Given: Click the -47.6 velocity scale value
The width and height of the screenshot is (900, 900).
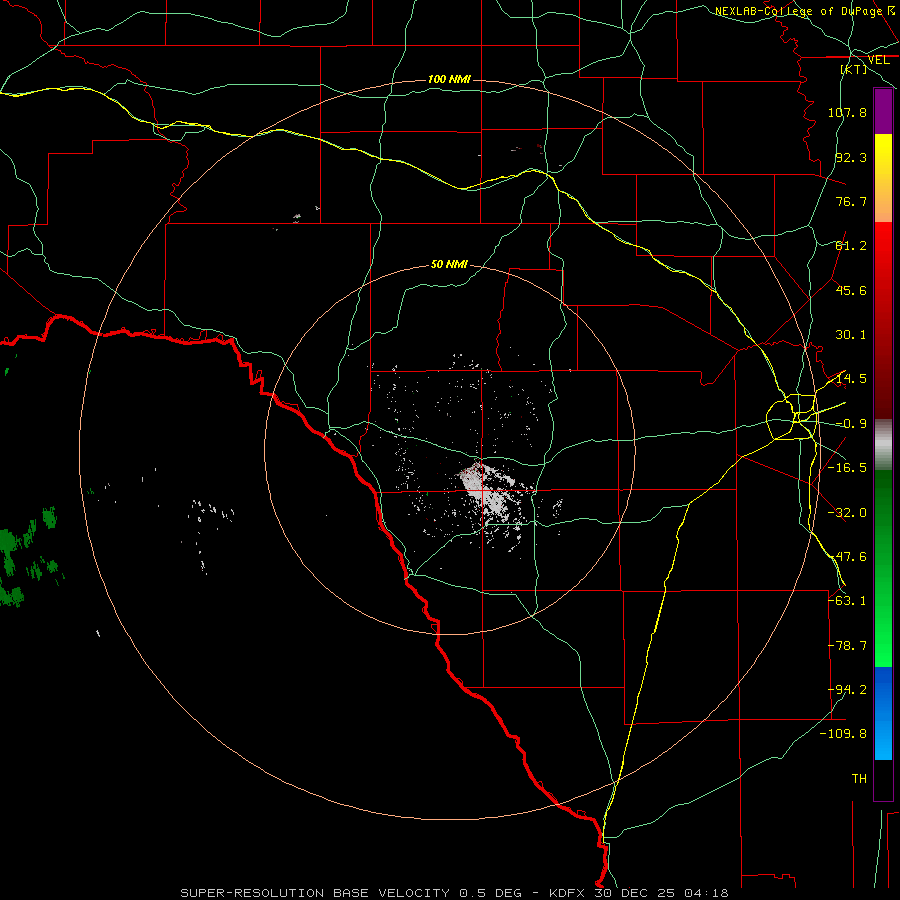Looking at the screenshot, I should coord(847,557).
